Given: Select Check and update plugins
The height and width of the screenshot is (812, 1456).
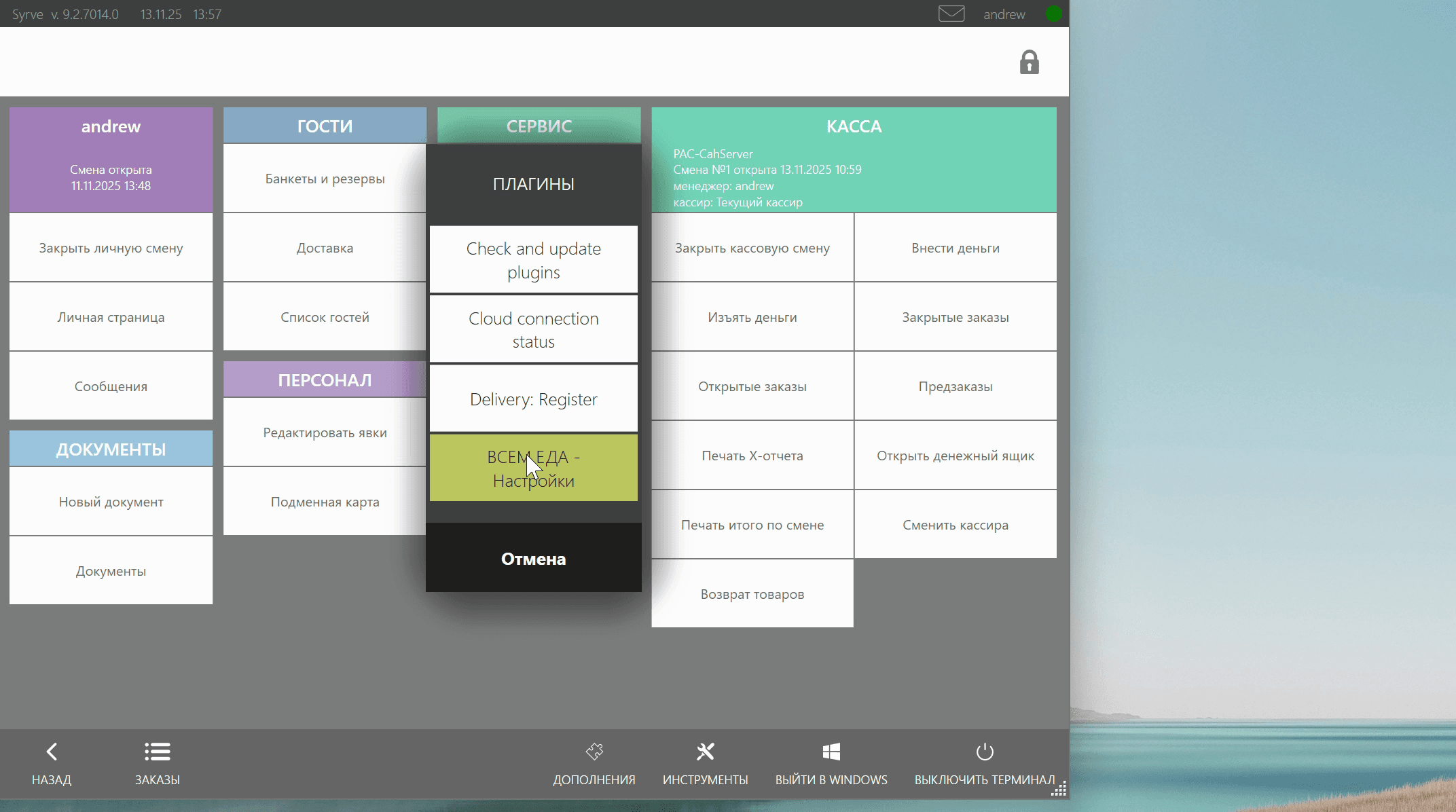Looking at the screenshot, I should [533, 260].
